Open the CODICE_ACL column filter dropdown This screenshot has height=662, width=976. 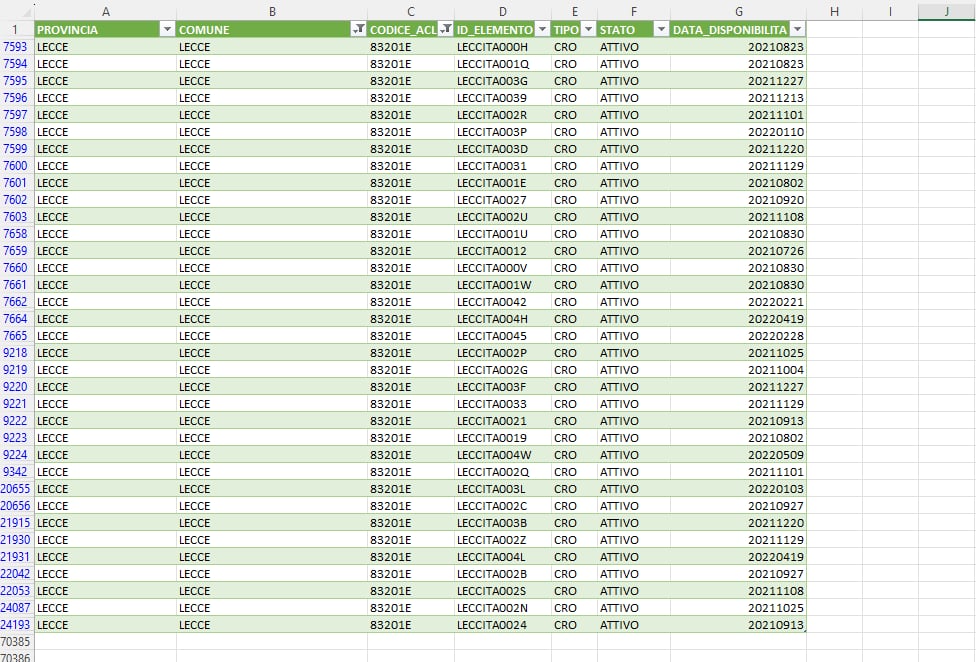click(x=446, y=29)
